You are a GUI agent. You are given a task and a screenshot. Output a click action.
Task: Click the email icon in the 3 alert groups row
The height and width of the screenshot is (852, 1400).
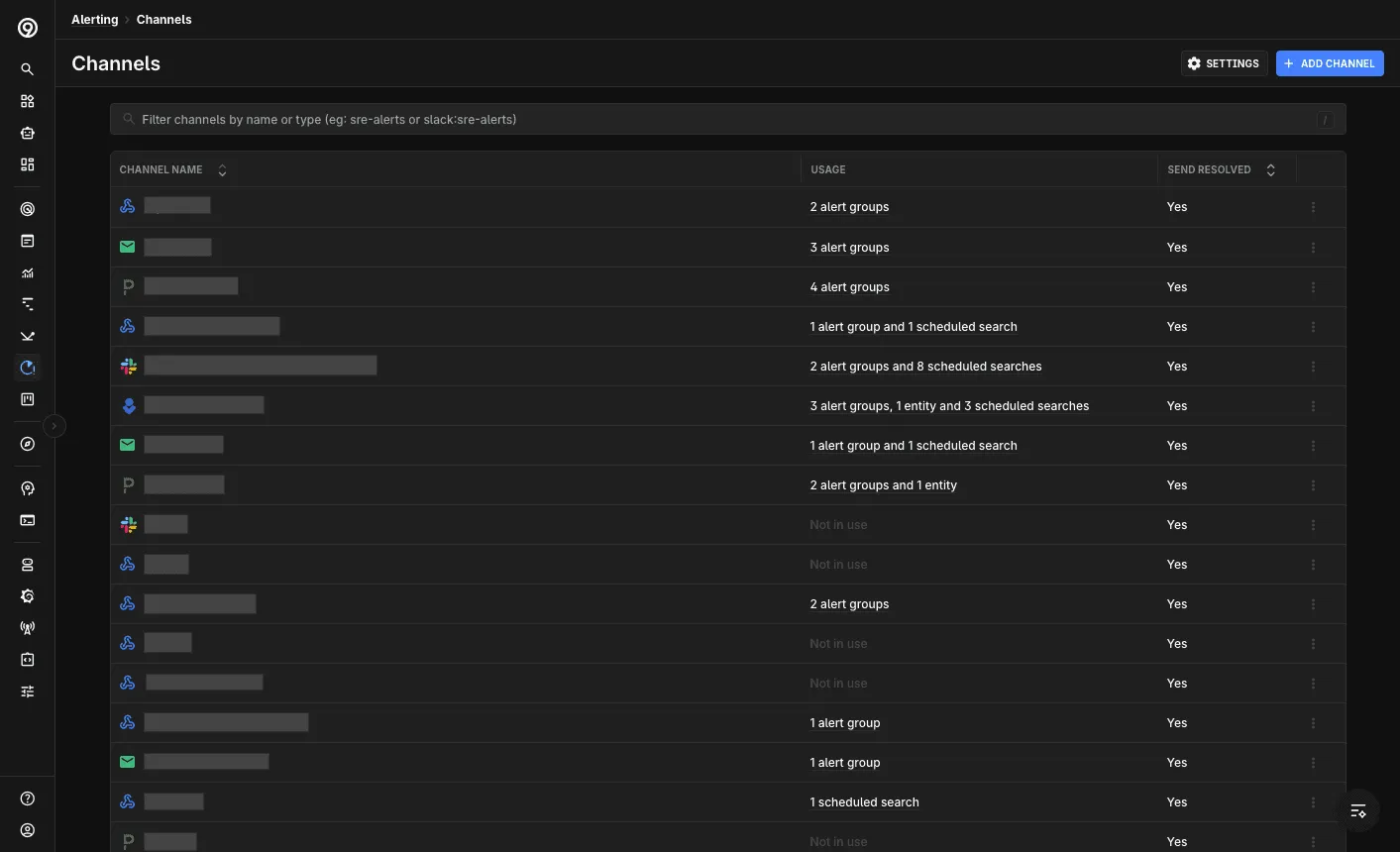click(x=128, y=247)
